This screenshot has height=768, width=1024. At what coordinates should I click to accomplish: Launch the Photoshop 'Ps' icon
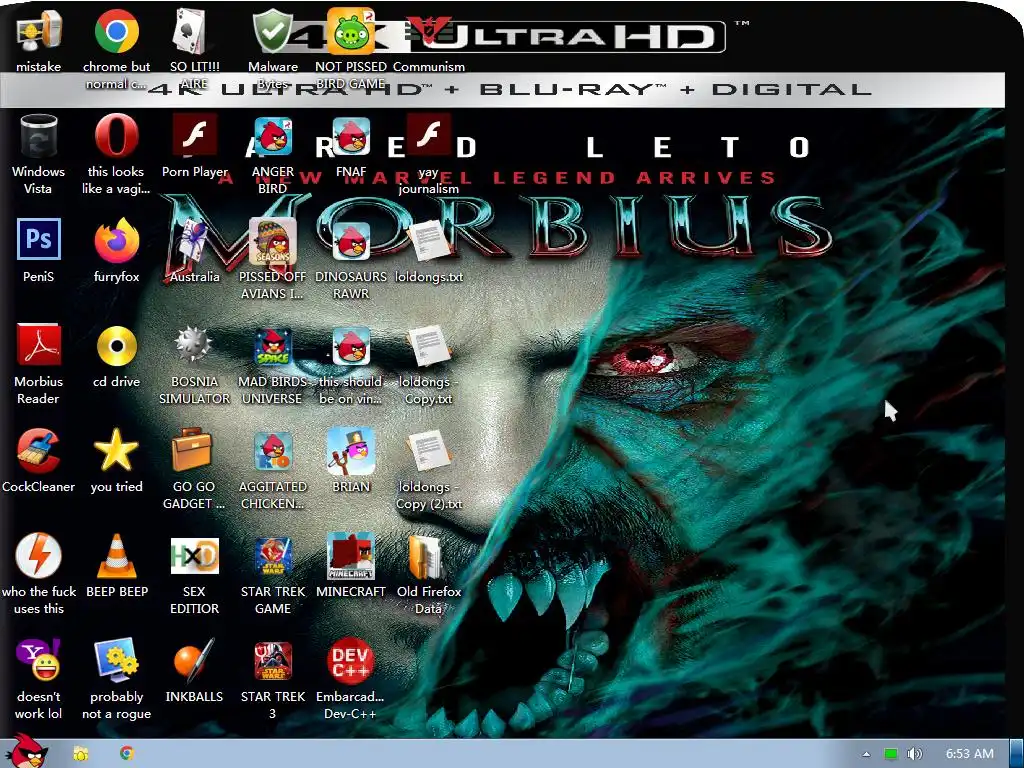click(39, 239)
